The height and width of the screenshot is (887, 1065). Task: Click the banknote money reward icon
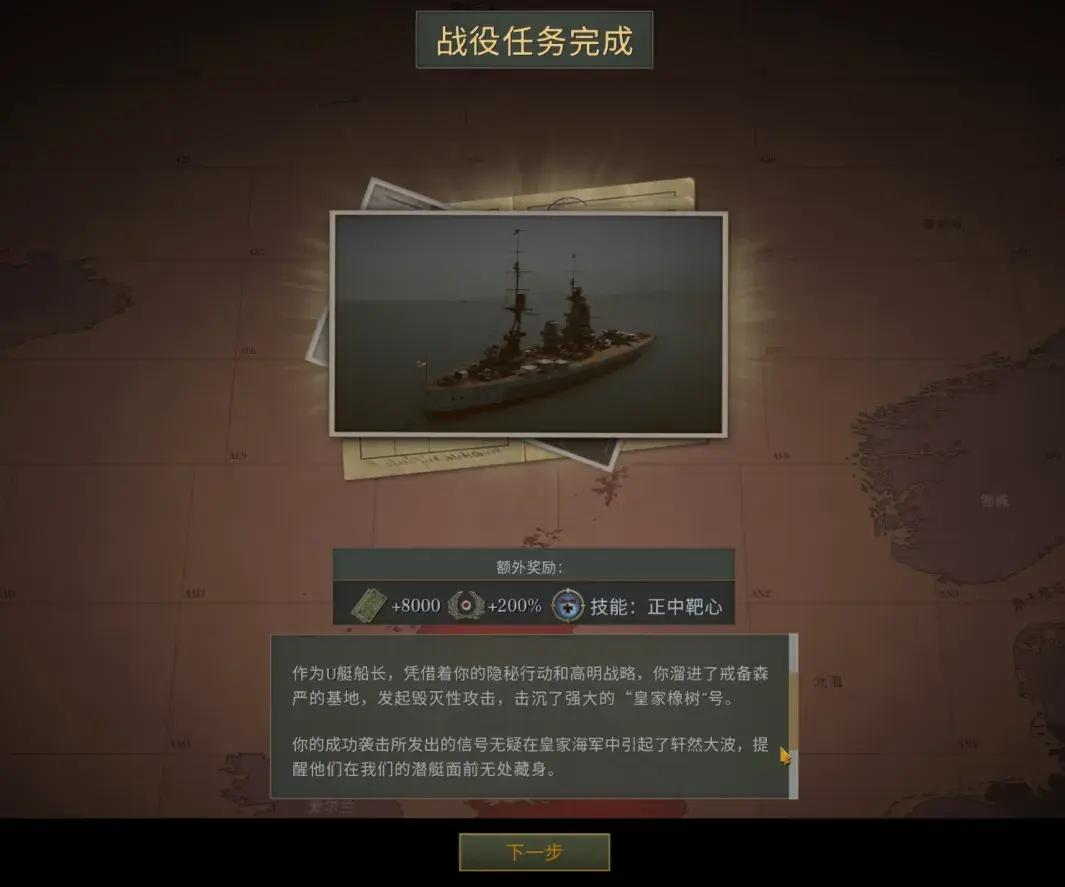point(369,605)
